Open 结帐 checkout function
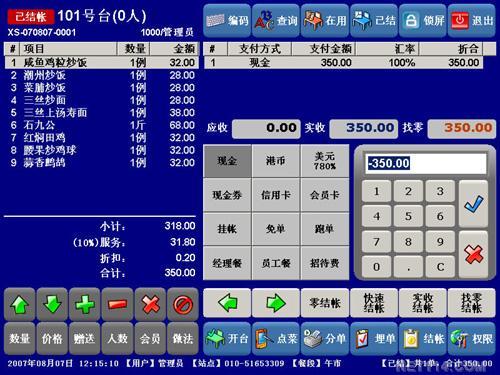This screenshot has height=375, width=500. (x=423, y=338)
